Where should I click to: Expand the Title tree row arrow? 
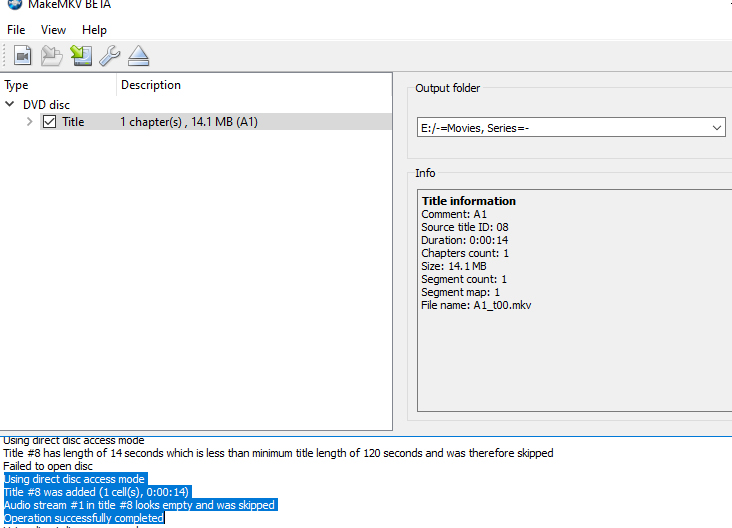(29, 122)
